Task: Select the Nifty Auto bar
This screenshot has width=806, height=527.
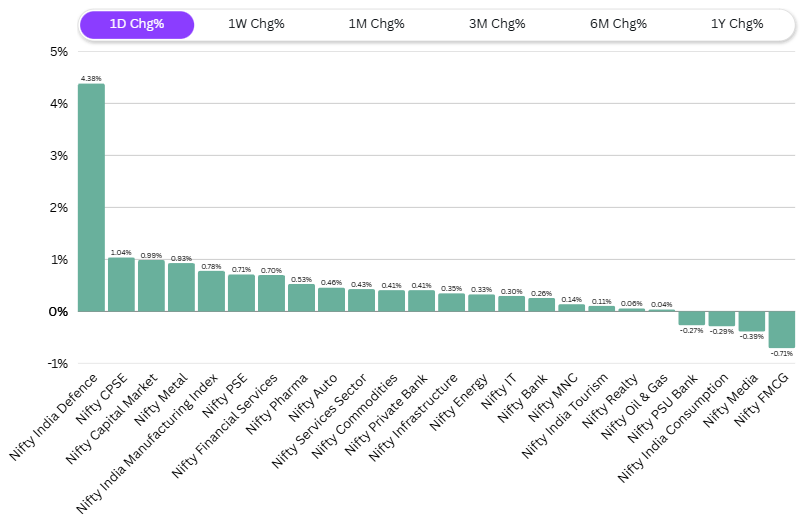Action: point(332,300)
